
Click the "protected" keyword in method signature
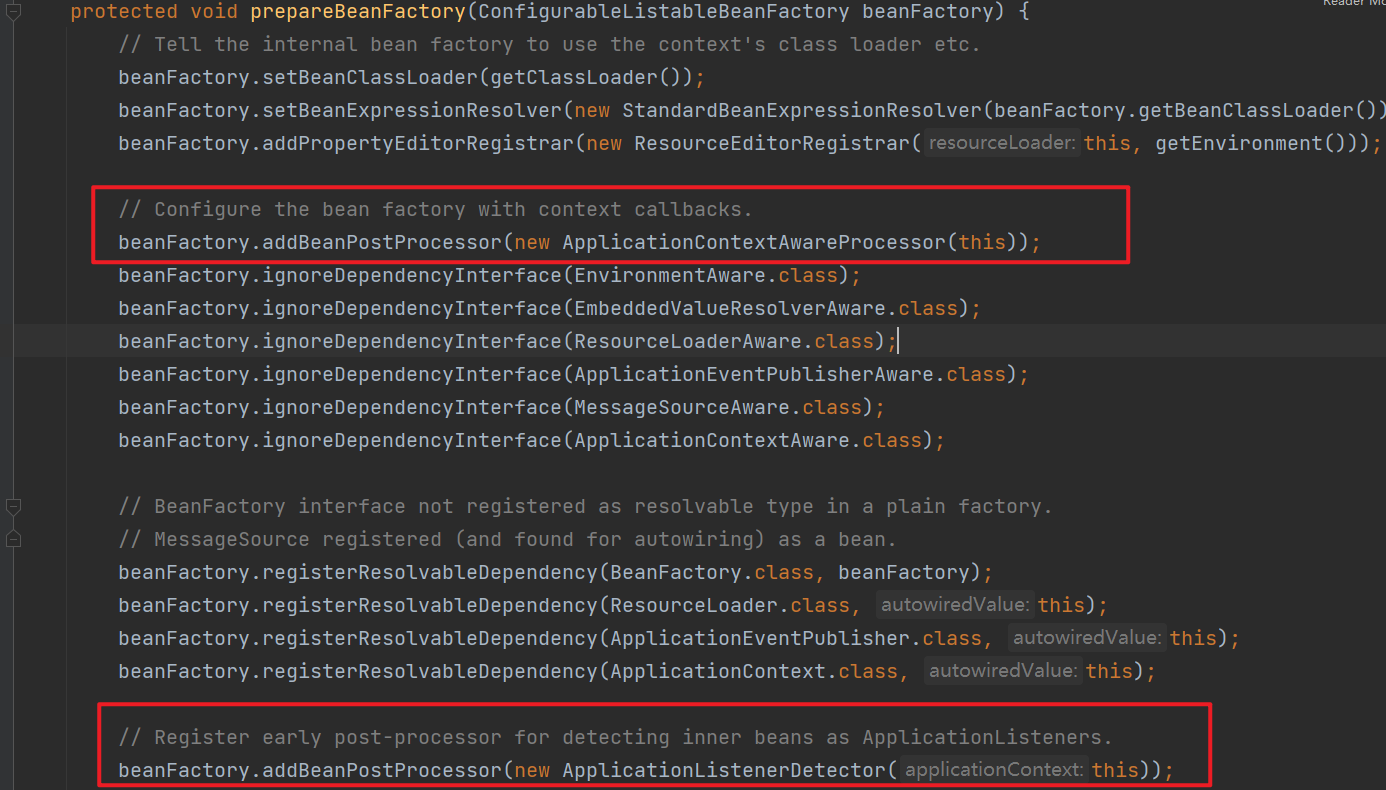(x=124, y=12)
